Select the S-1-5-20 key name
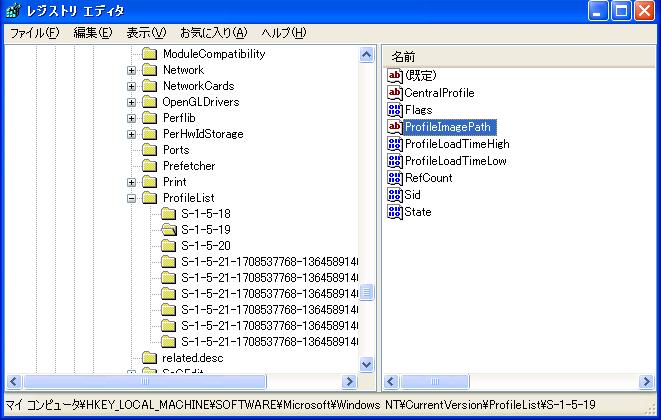 click(x=206, y=246)
